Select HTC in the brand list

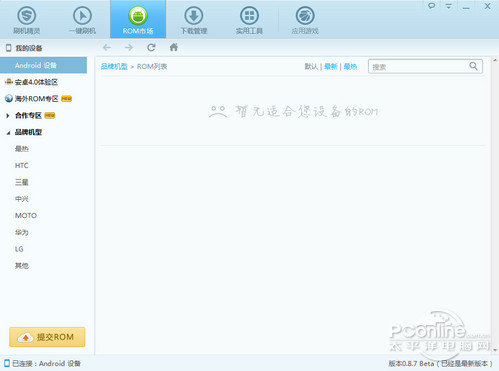point(22,166)
